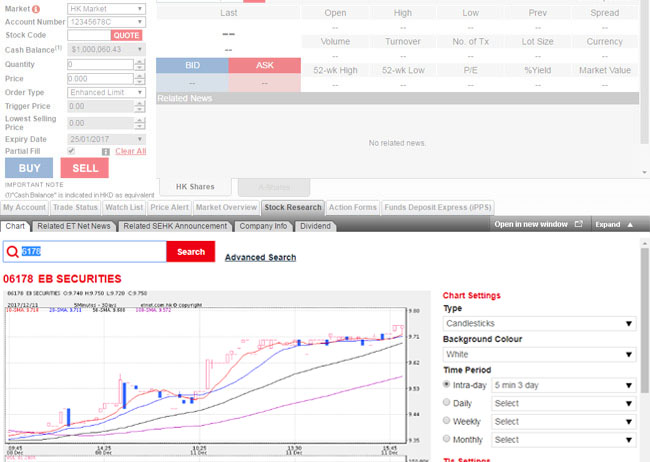Open the Weekly period Select dropdown
The height and width of the screenshot is (462, 650).
[x=564, y=422]
